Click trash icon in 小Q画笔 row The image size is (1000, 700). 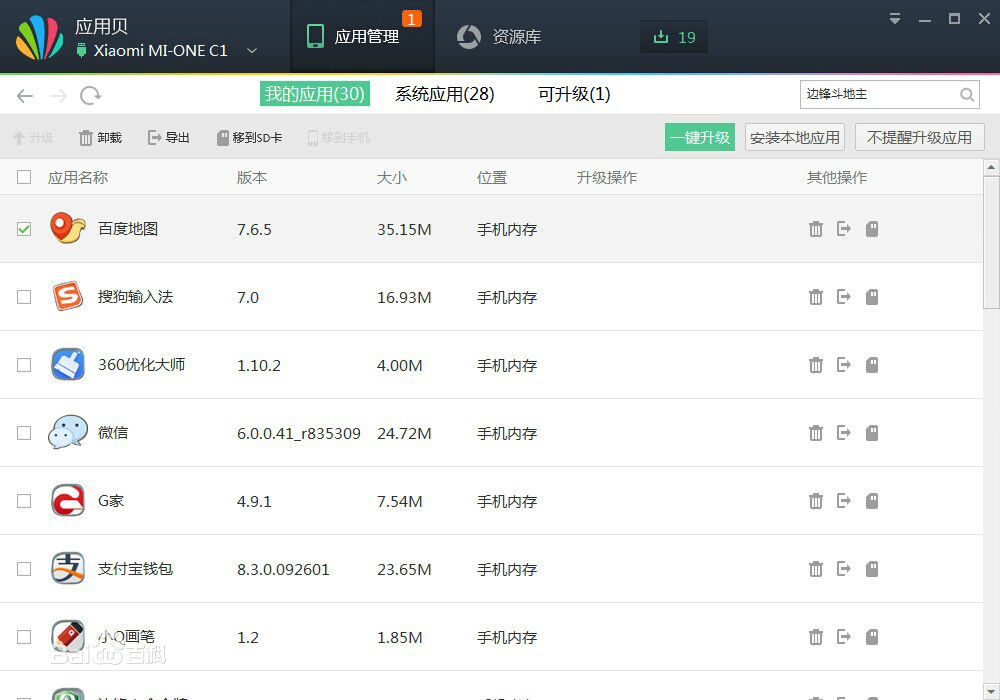point(816,638)
